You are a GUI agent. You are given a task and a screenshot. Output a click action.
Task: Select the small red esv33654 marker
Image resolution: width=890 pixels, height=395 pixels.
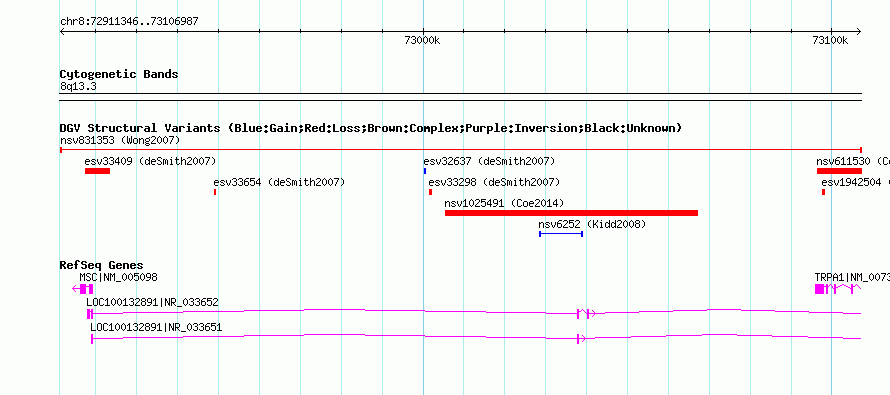click(x=215, y=192)
